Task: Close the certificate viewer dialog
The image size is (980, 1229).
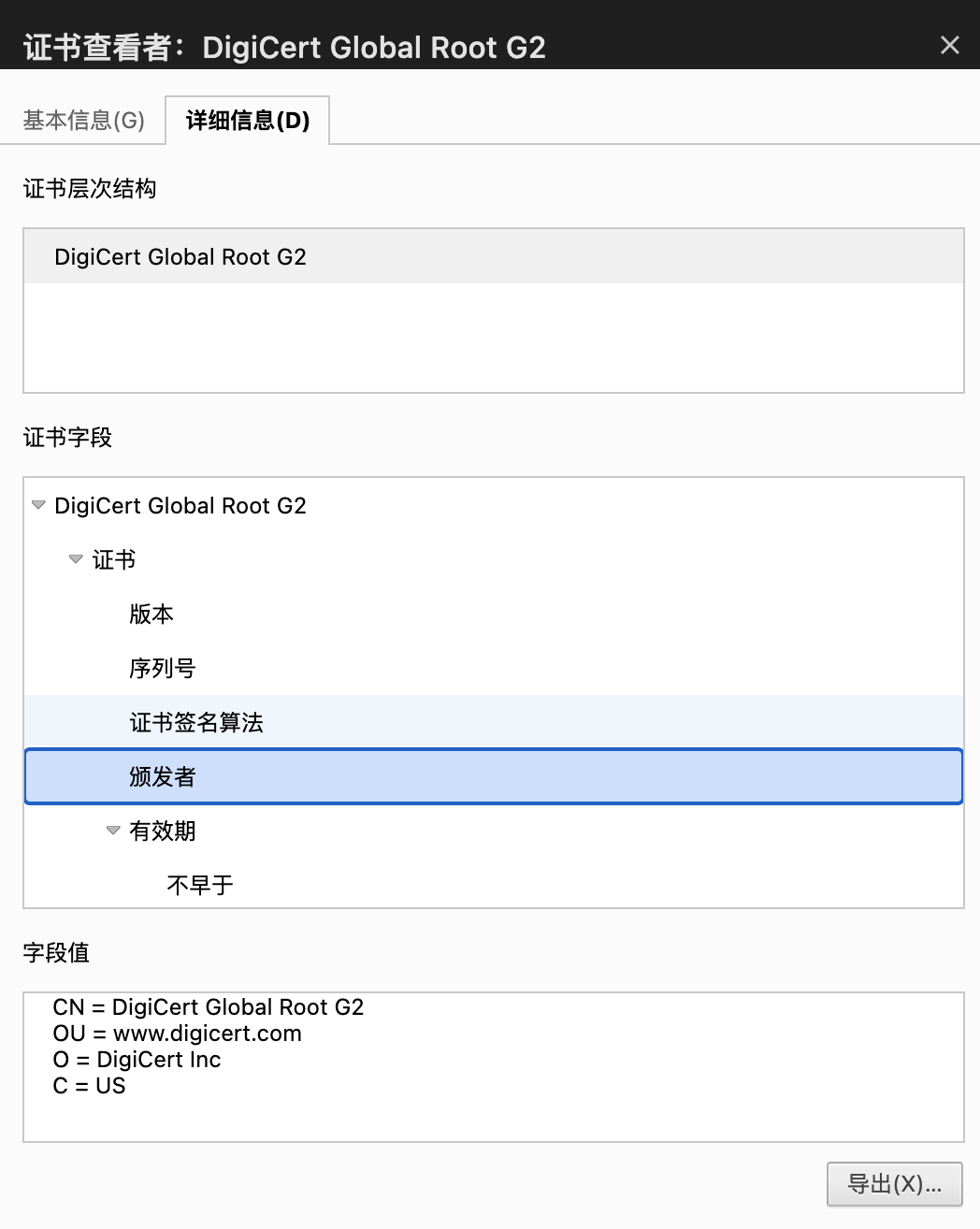Action: point(949,45)
